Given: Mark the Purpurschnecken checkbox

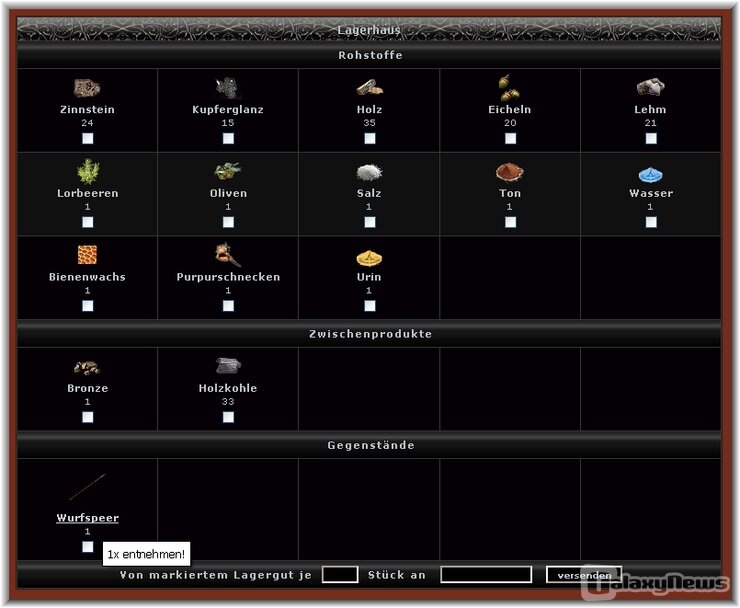Looking at the screenshot, I should pos(228,306).
